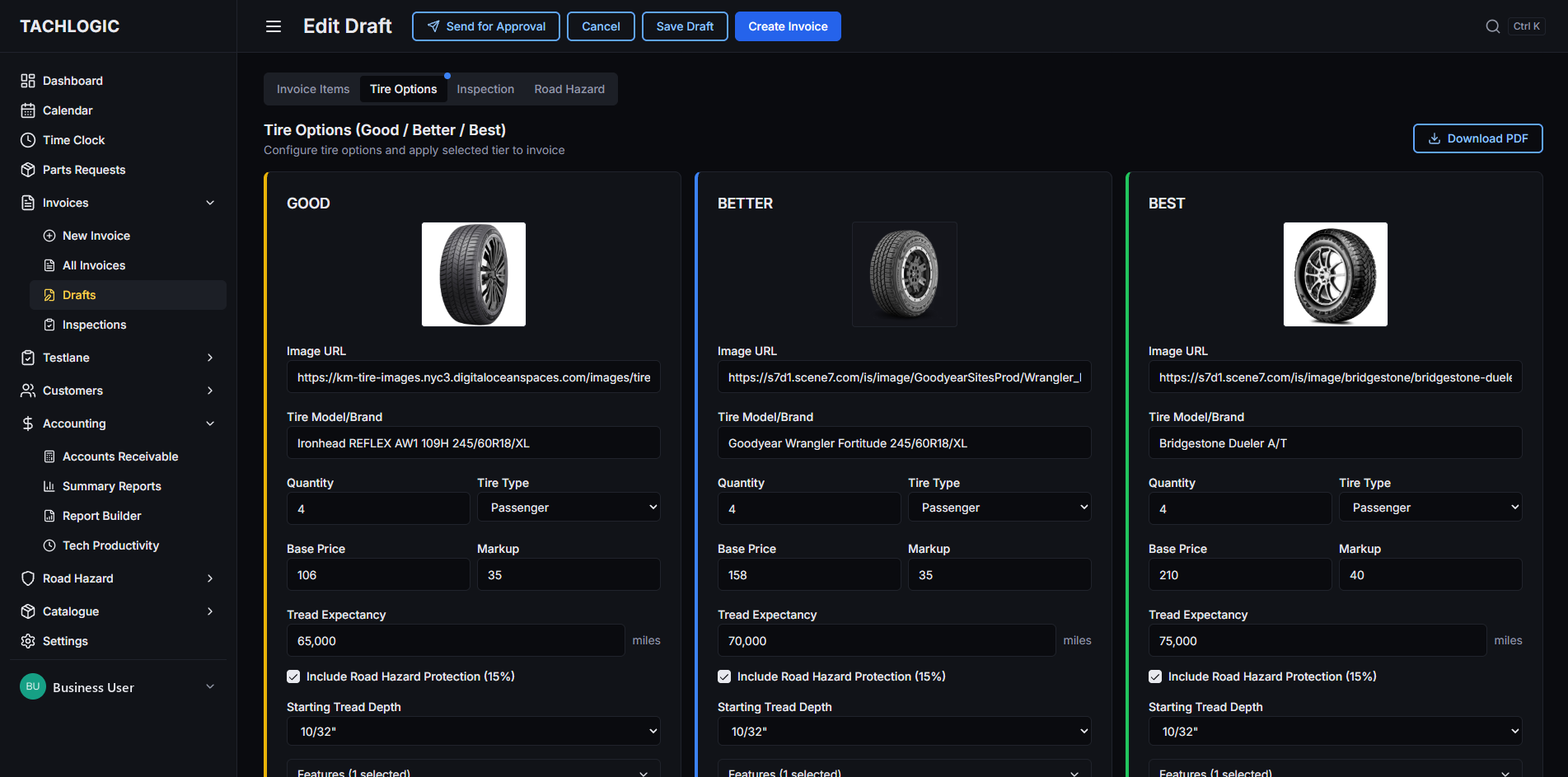Toggle Road Hazard Protection in BEST tier

(1155, 676)
